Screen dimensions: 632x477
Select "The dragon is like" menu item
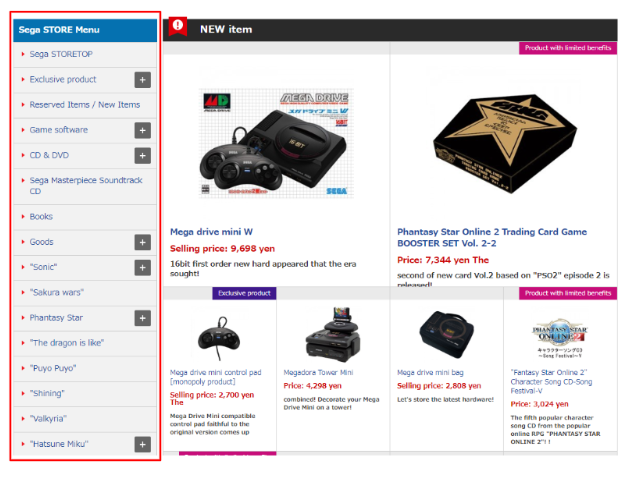tap(67, 343)
